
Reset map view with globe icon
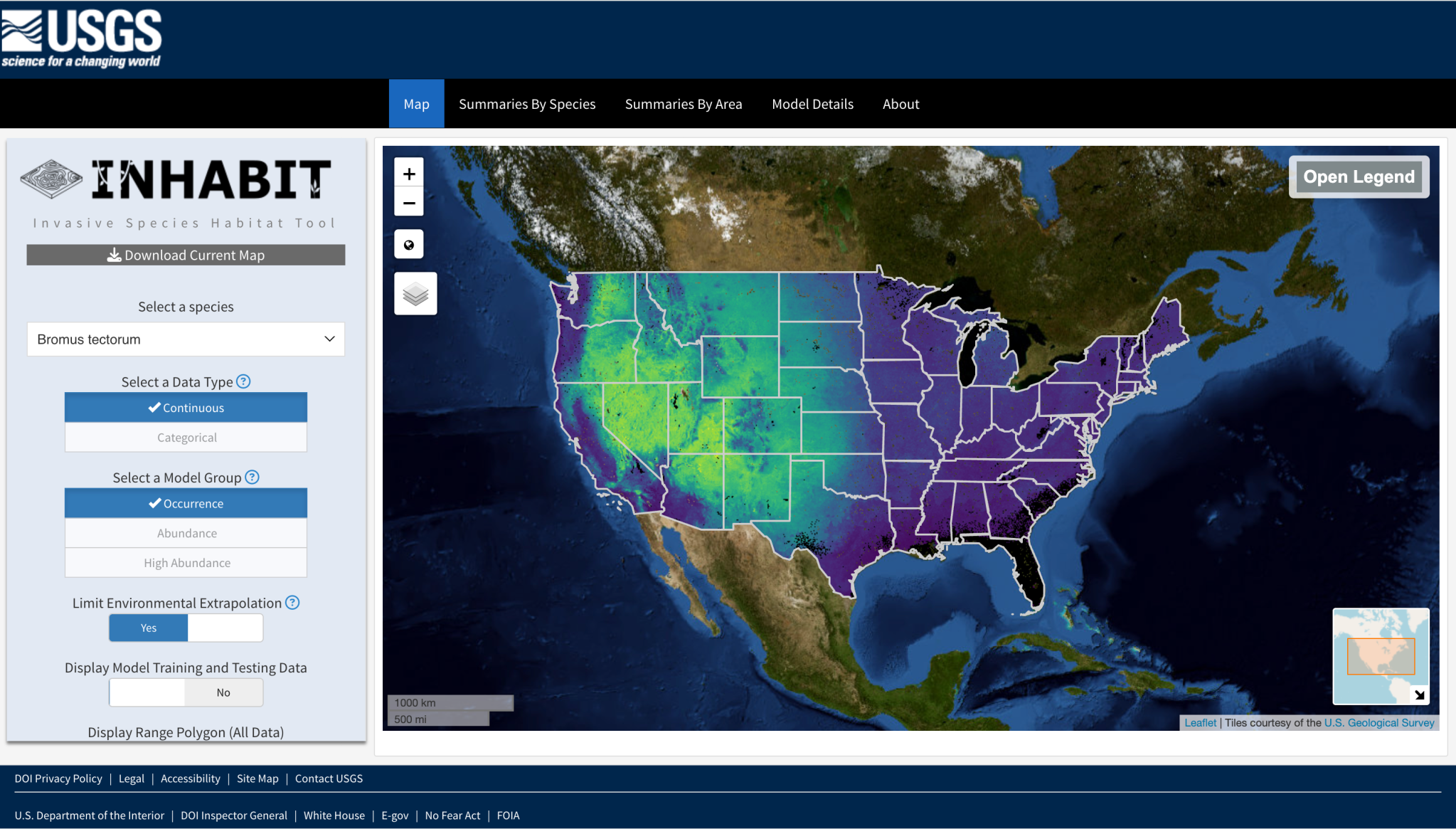(x=409, y=245)
